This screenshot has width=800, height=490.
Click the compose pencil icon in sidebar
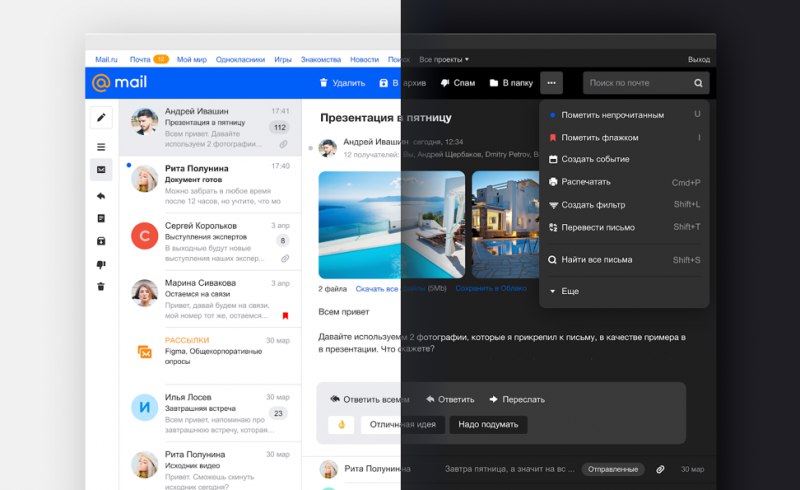click(101, 117)
